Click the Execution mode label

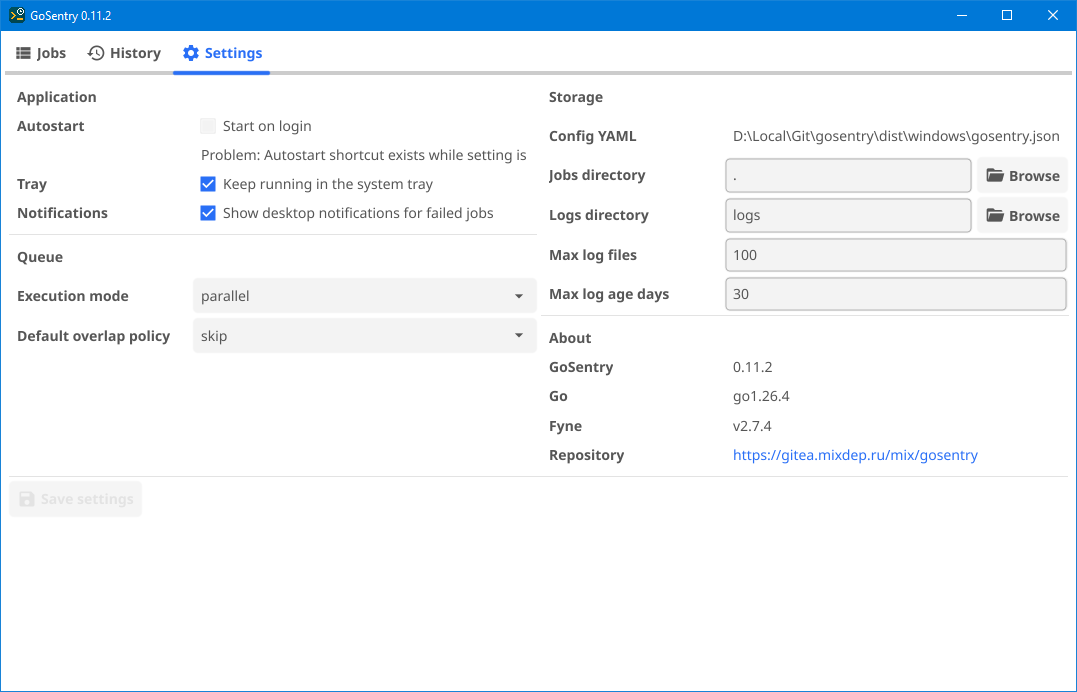(73, 296)
